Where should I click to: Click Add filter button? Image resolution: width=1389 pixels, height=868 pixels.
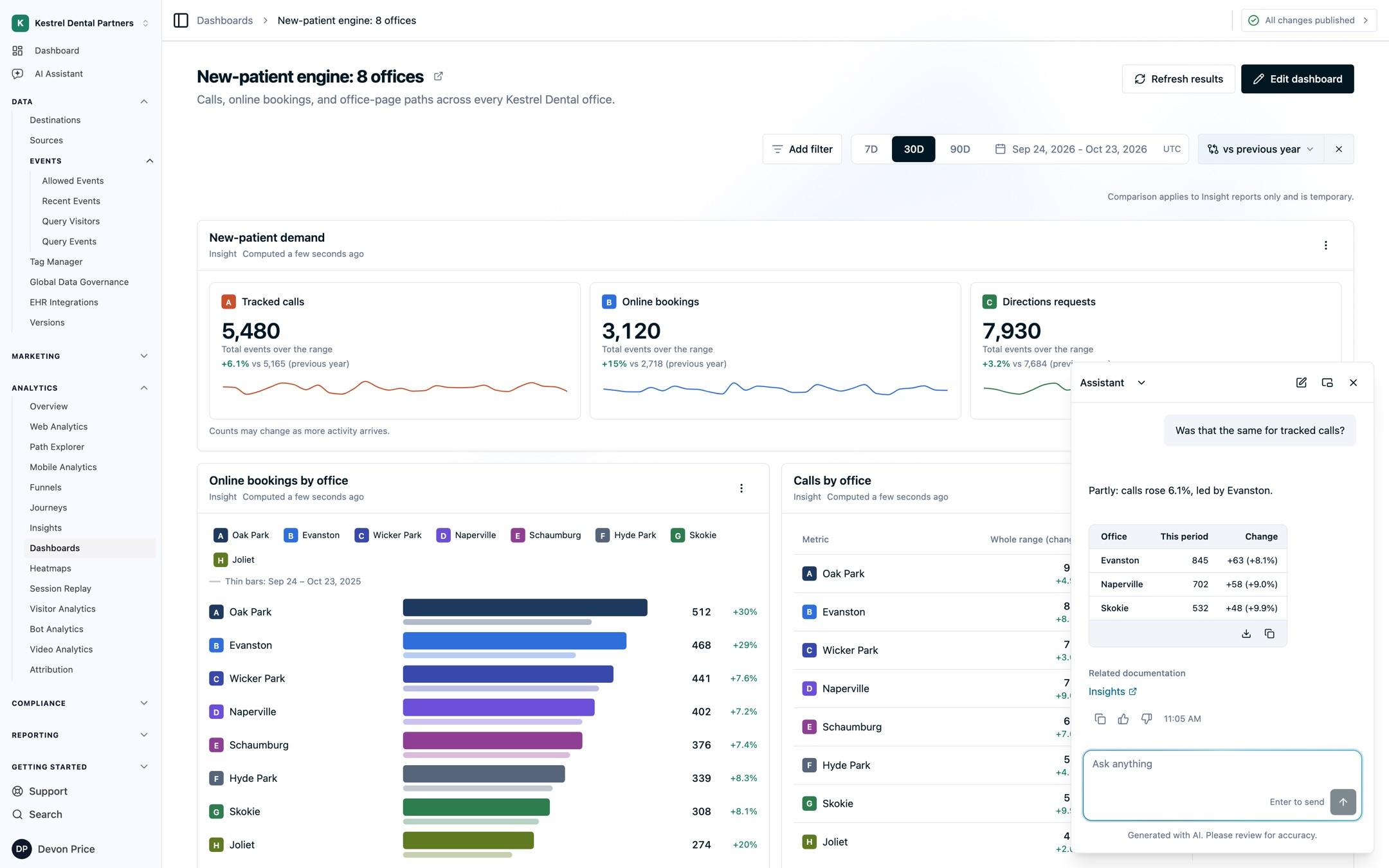point(802,149)
